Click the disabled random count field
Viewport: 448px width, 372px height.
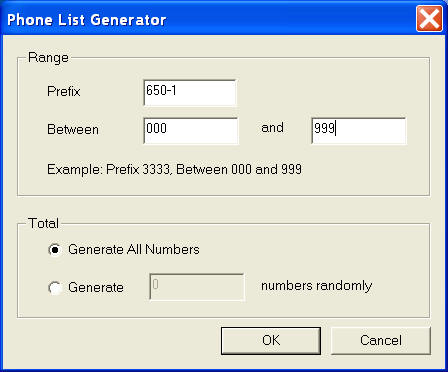(197, 287)
